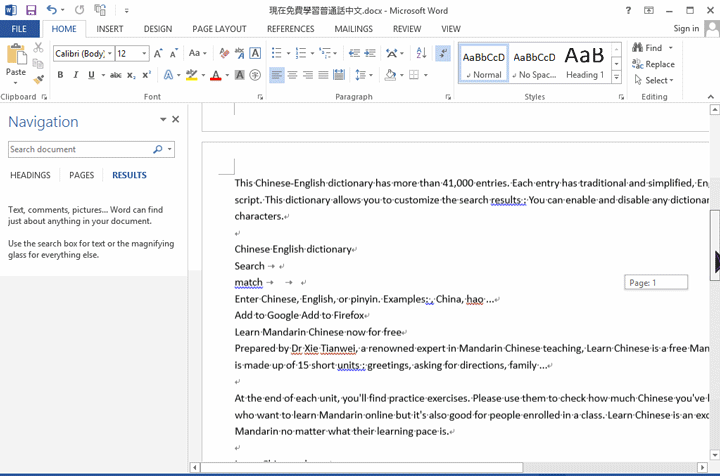Apply subscript formatting

(x=131, y=75)
